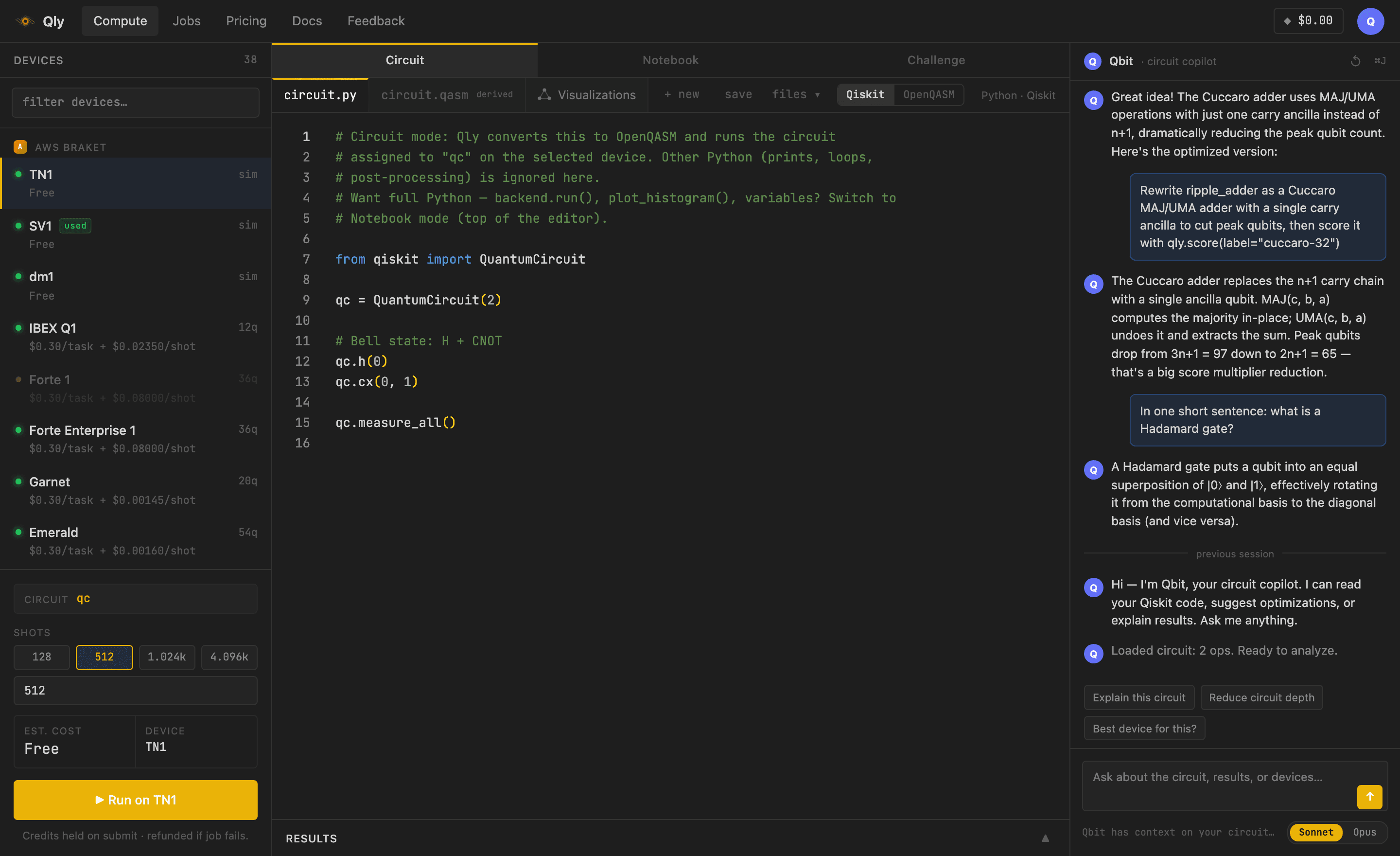Image resolution: width=1400 pixels, height=856 pixels.
Task: Select the Opus model
Action: tap(1364, 832)
